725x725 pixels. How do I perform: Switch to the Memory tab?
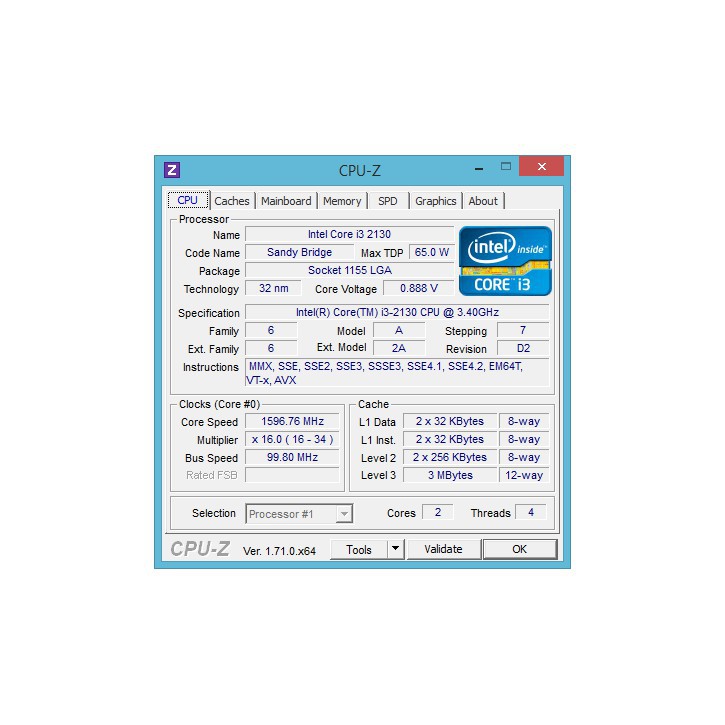tap(342, 201)
